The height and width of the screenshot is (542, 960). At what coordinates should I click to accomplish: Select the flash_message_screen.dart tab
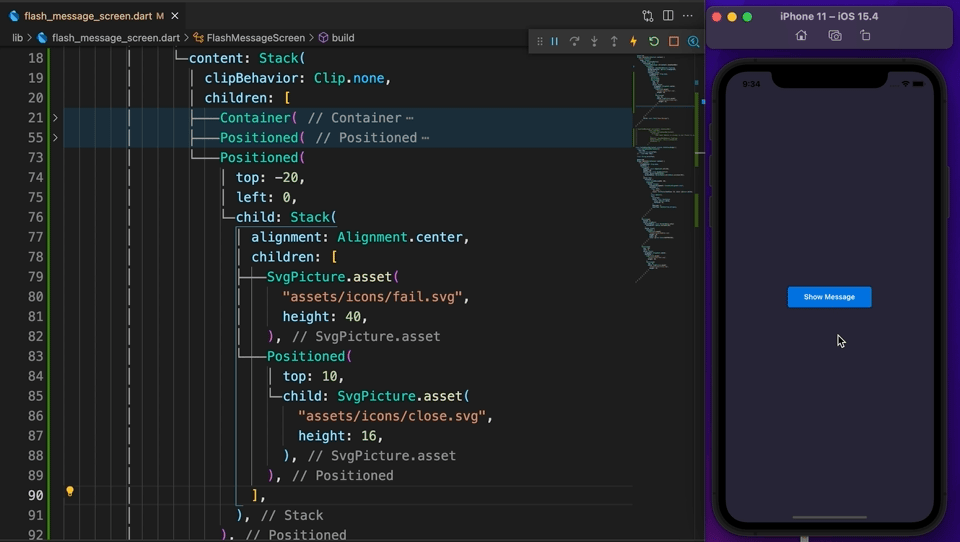88,16
